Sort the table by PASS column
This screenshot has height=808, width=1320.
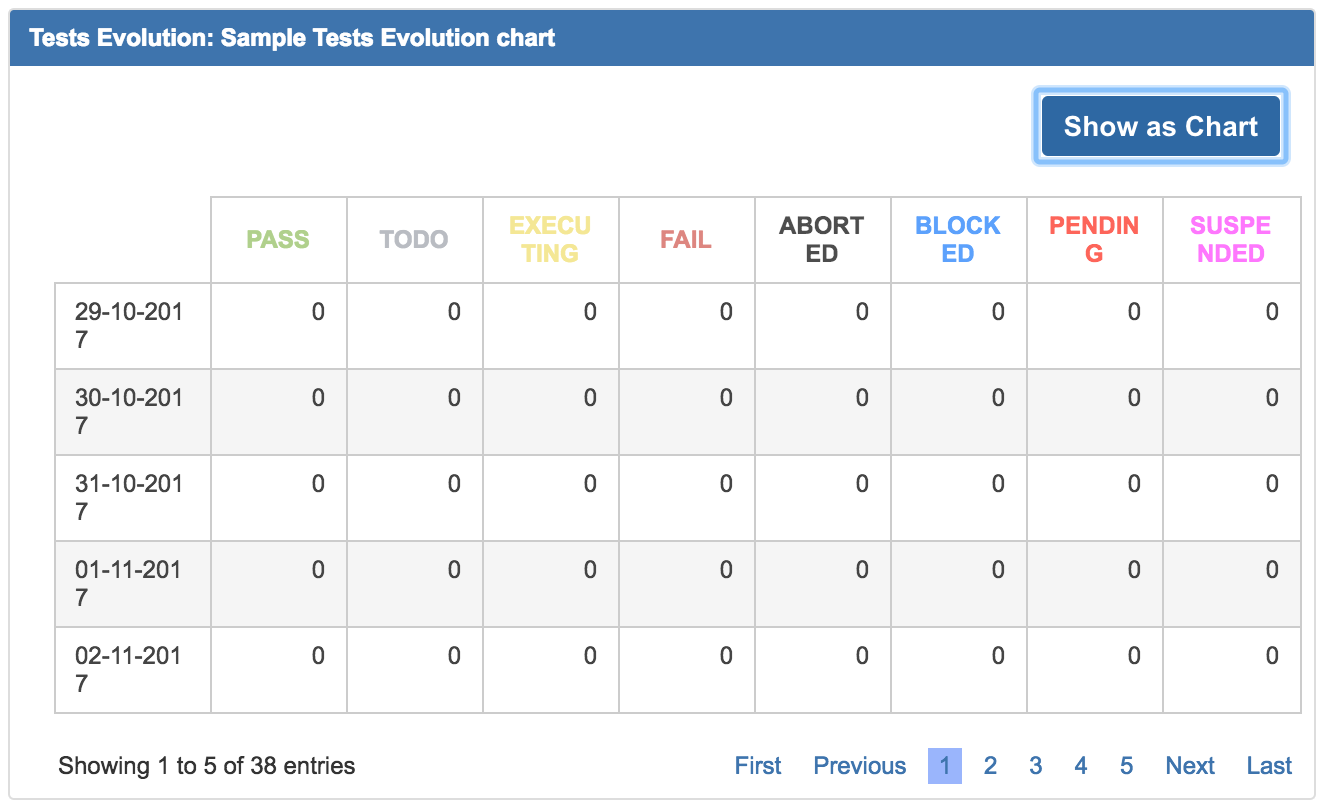(x=278, y=239)
